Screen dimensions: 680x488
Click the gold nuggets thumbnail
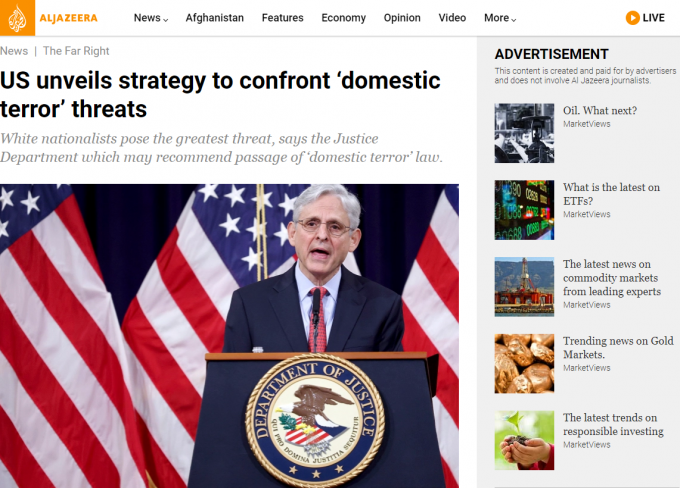[x=524, y=364]
